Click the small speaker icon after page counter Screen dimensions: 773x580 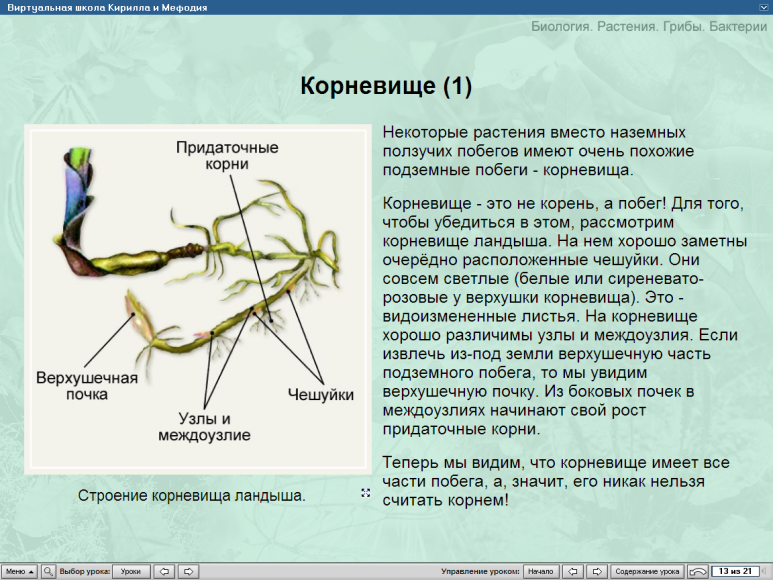point(765,571)
